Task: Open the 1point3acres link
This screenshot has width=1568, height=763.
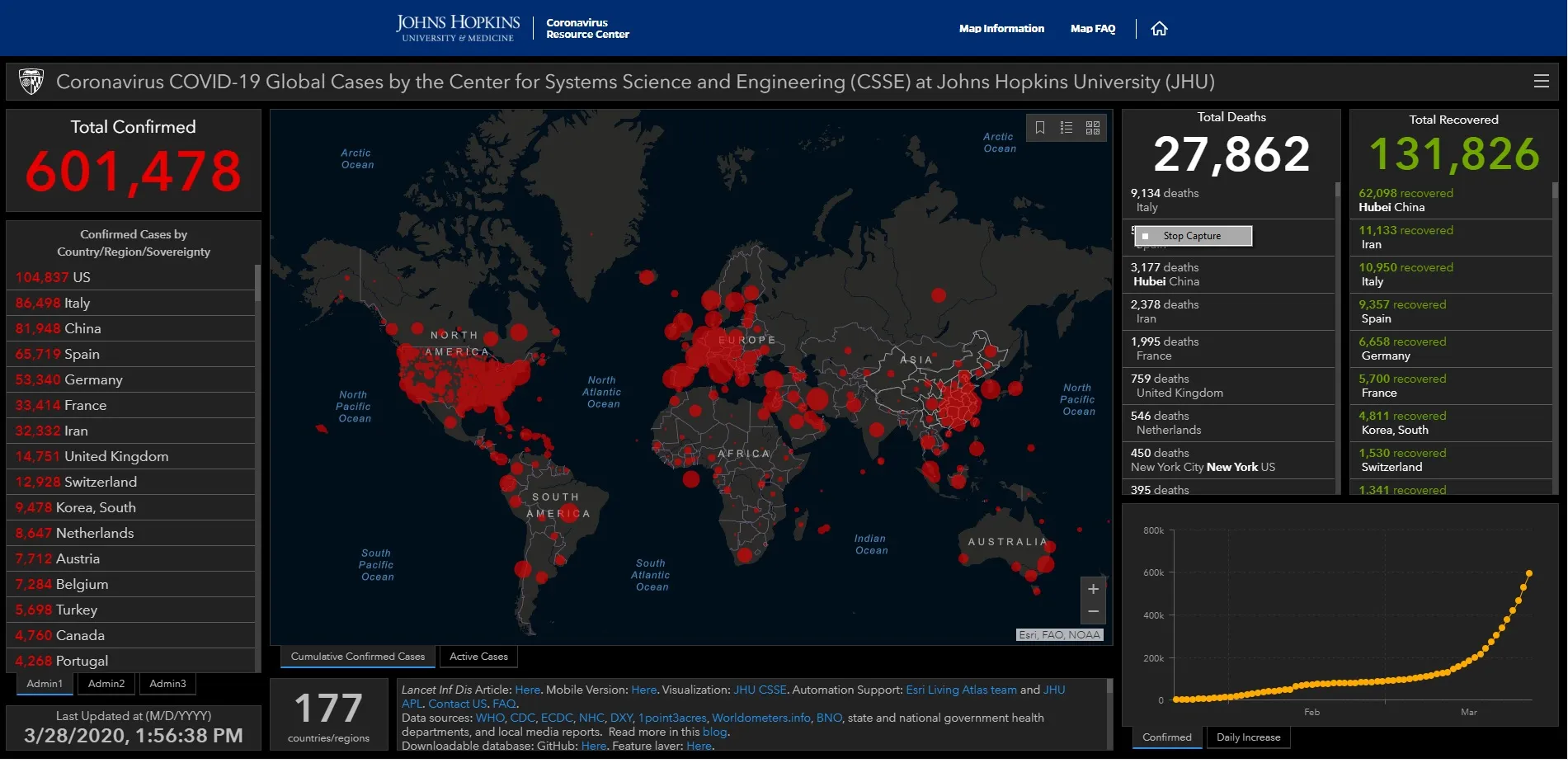Action: (x=672, y=718)
